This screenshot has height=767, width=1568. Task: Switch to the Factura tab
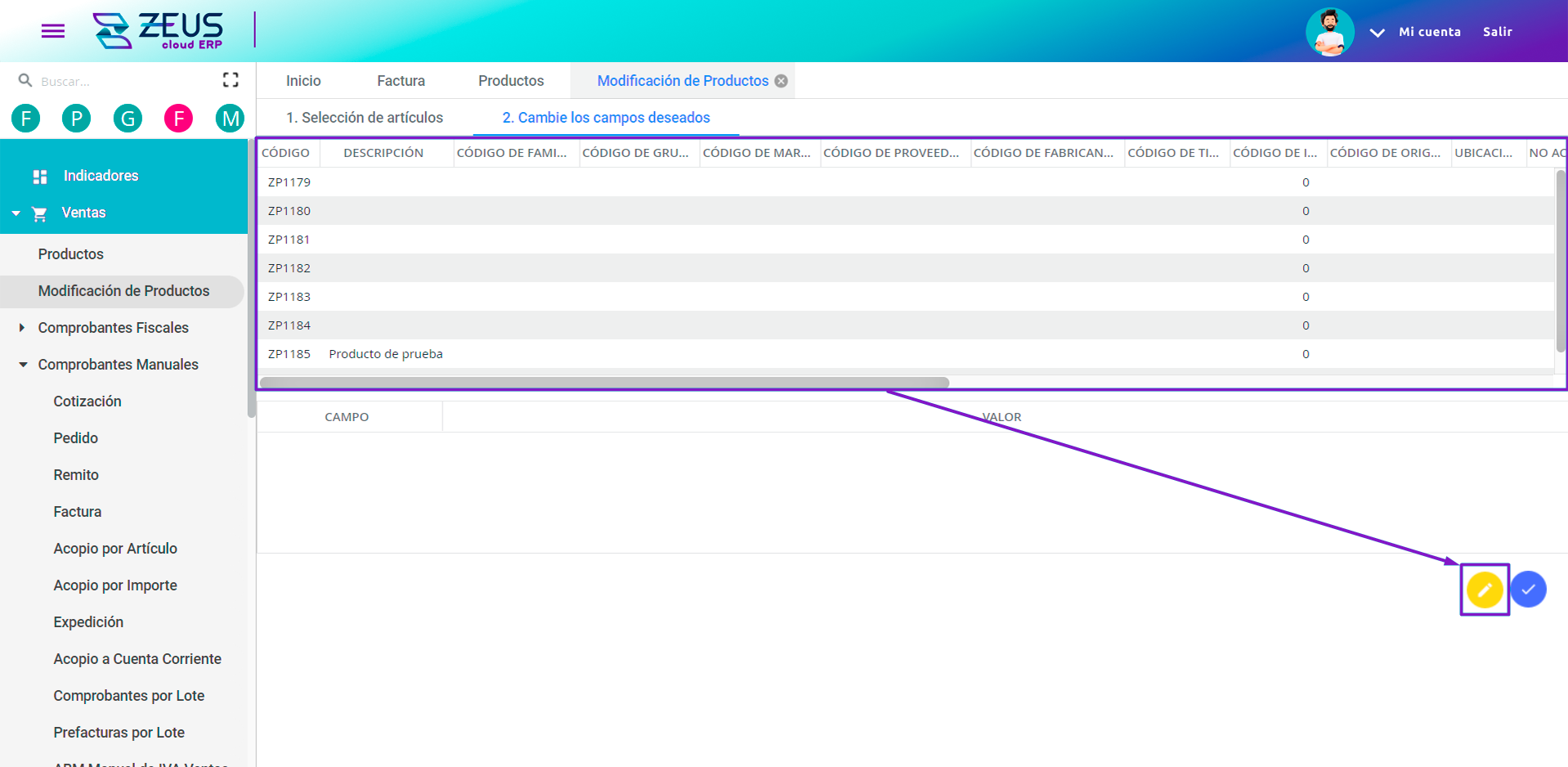click(x=401, y=81)
